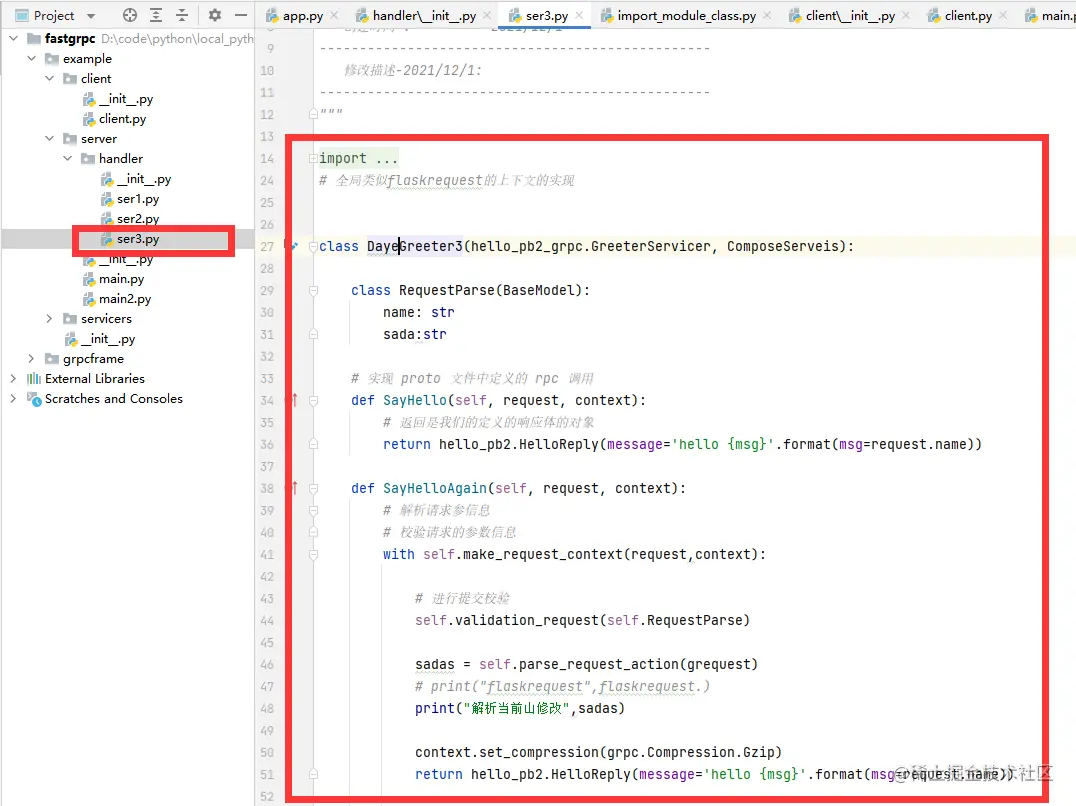Expand the servicers folder
This screenshot has width=1076, height=806.
[x=49, y=318]
